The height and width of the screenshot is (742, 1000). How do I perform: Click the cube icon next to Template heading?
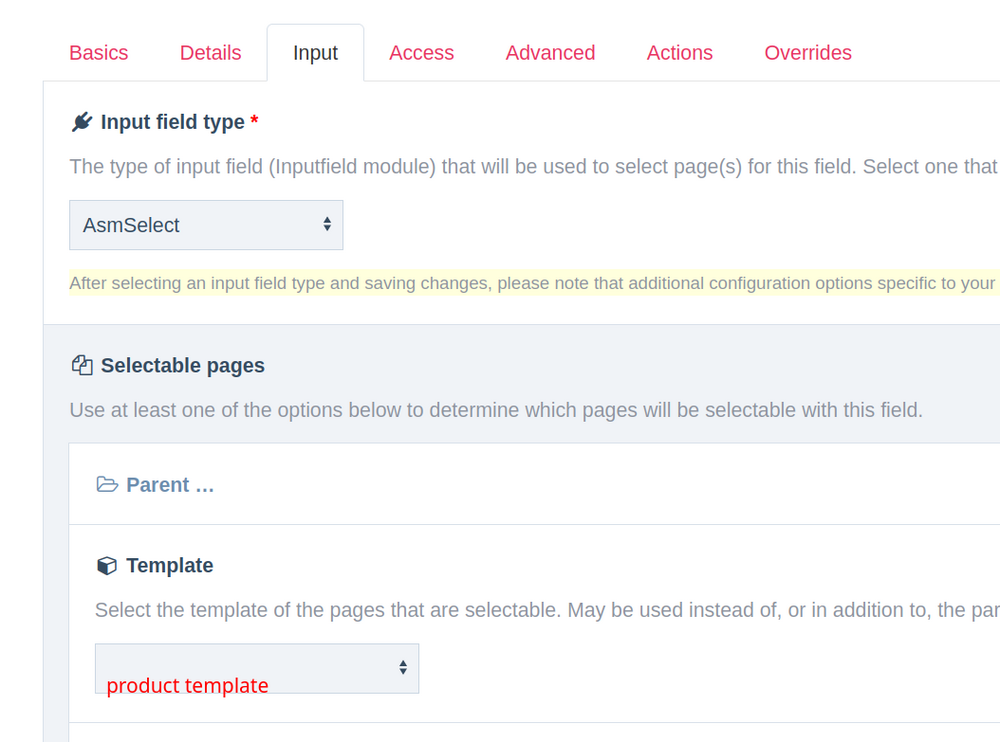(x=107, y=565)
